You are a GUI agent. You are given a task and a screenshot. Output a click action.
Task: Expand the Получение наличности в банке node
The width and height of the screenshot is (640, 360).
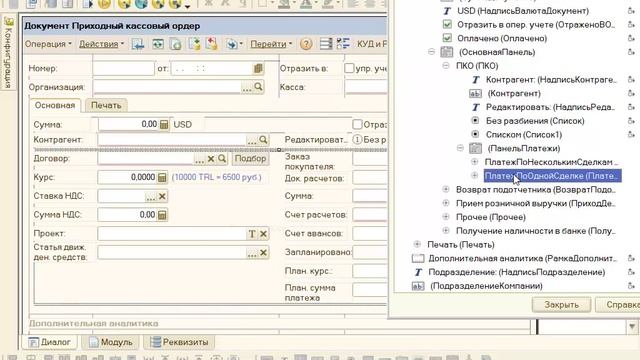pos(446,231)
